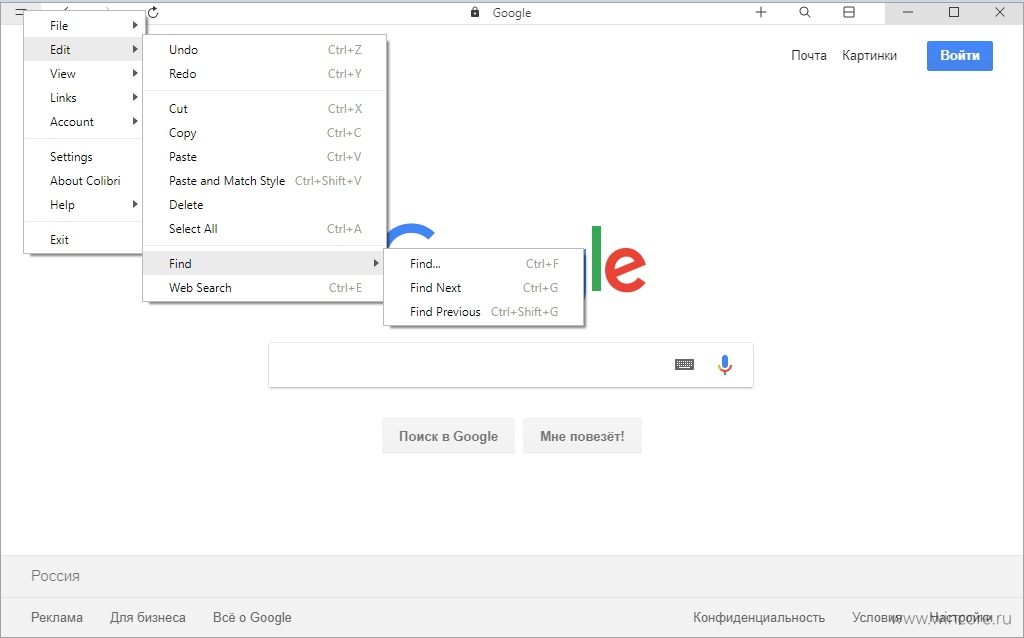The image size is (1024, 638).
Task: Open the Help submenu
Action: tap(84, 205)
